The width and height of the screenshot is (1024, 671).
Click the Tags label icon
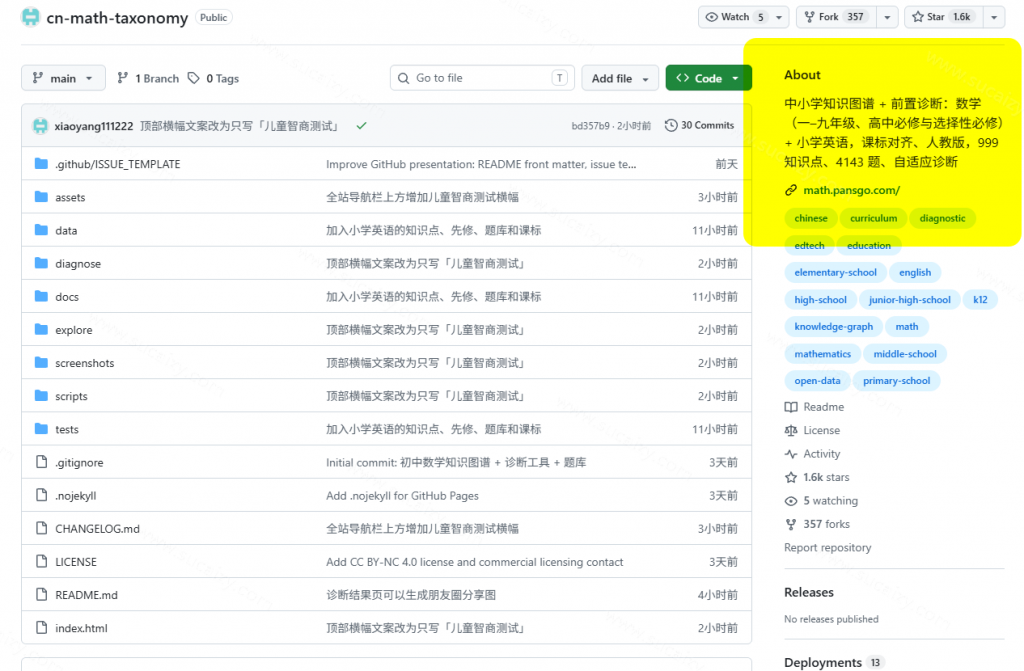193,78
